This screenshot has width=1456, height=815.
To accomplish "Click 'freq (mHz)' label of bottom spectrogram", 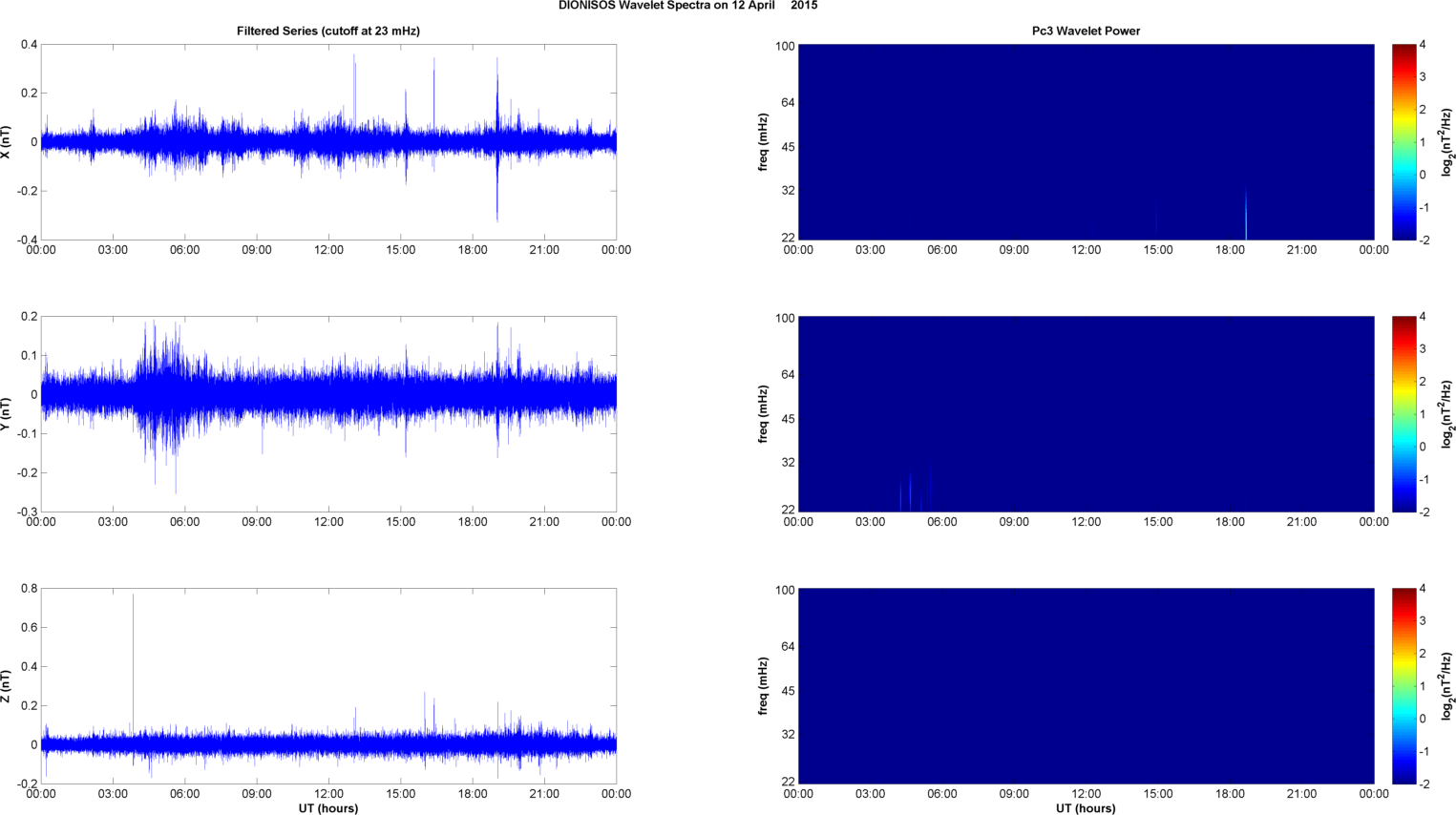I will click(x=763, y=686).
